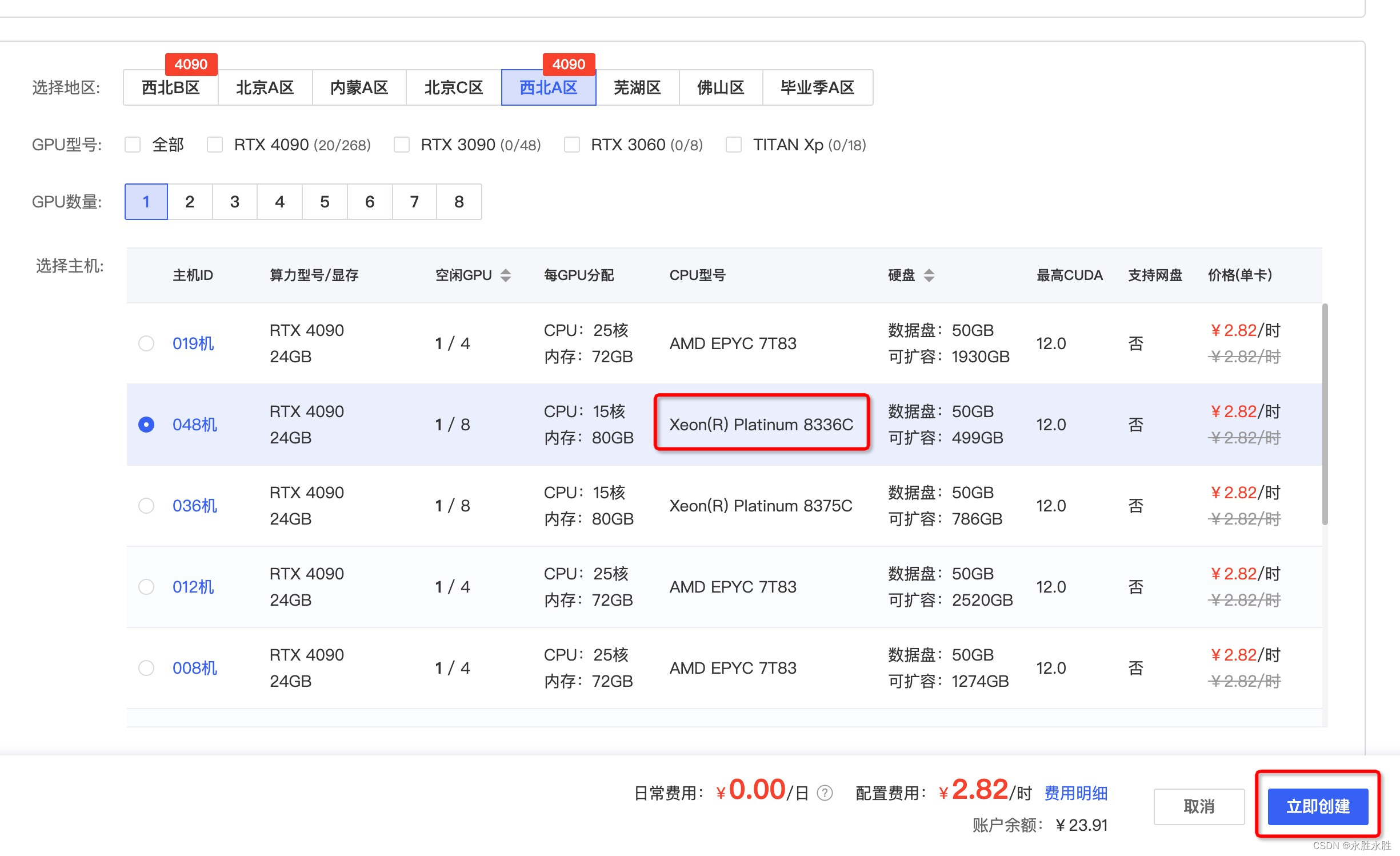Check the RTX 4090 GPU model checkbox
Screen dimensions: 1400x856
(x=215, y=145)
